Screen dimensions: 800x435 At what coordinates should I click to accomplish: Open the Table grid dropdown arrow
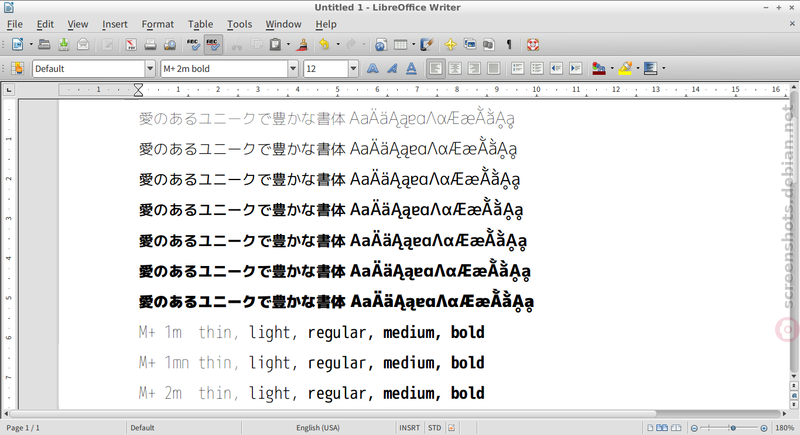point(413,45)
